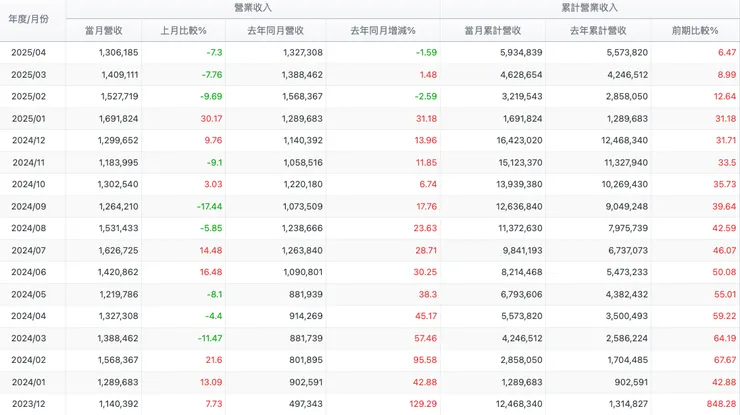740x415 pixels.
Task: Click period comparison value 848.28
Action: click(722, 404)
